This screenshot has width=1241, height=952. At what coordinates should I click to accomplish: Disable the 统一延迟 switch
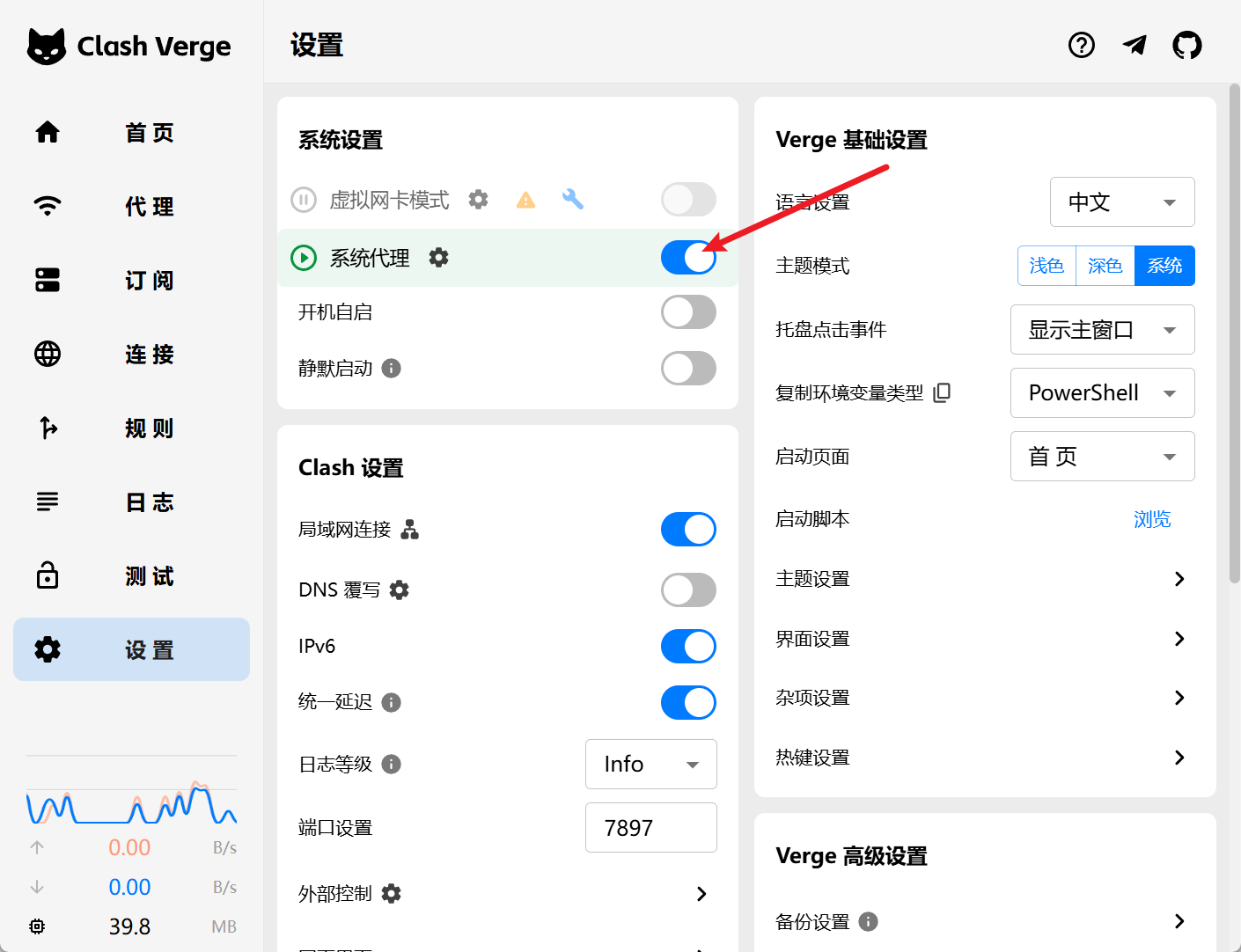688,703
